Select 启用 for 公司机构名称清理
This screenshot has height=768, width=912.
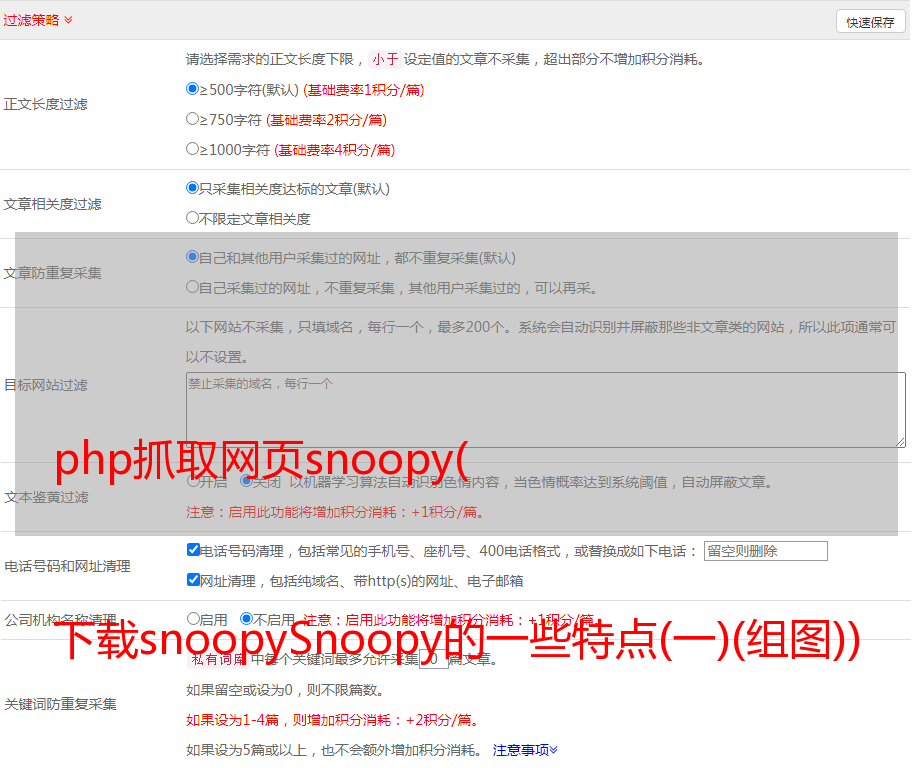[x=193, y=618]
